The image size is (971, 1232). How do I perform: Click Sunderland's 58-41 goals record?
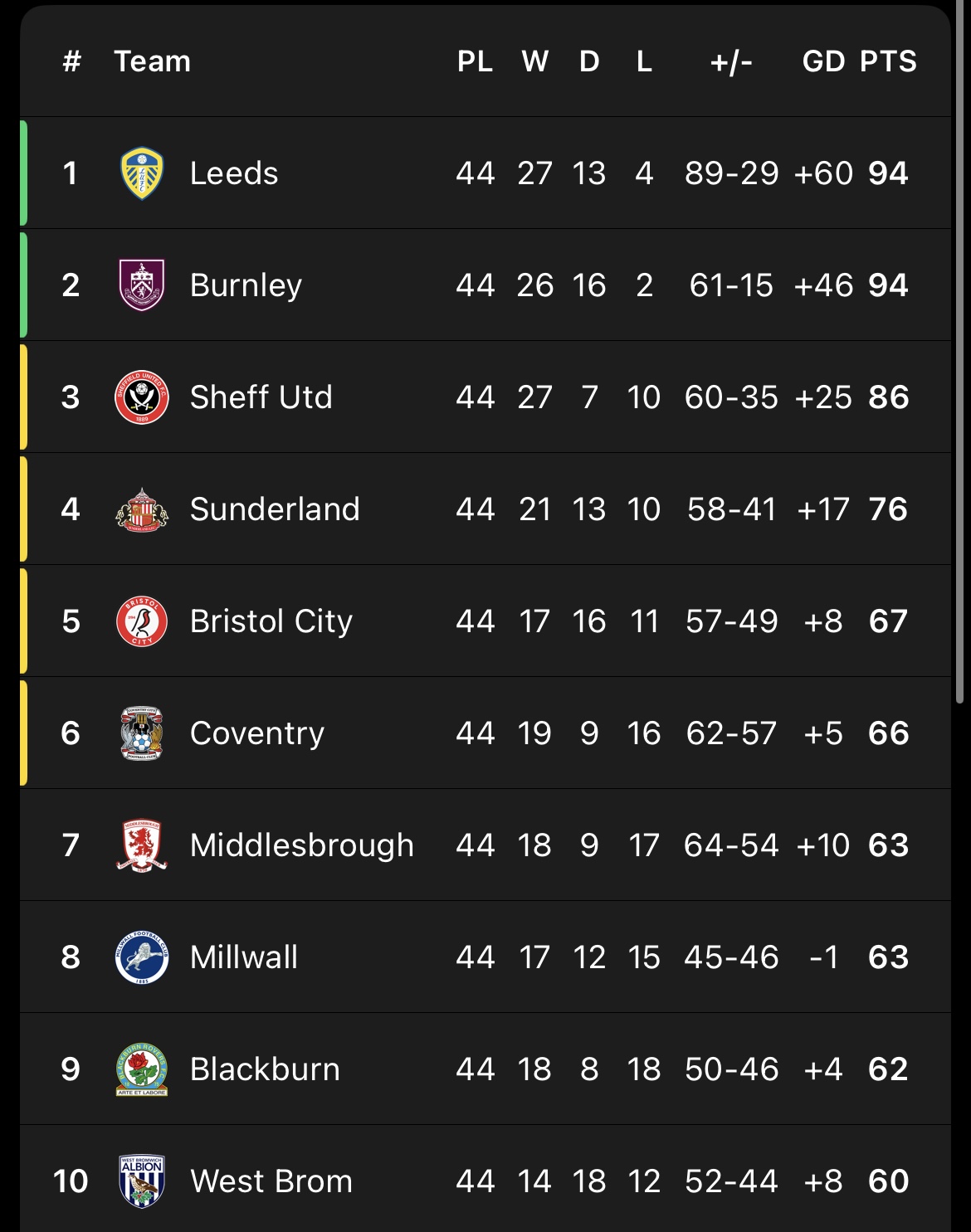click(731, 509)
